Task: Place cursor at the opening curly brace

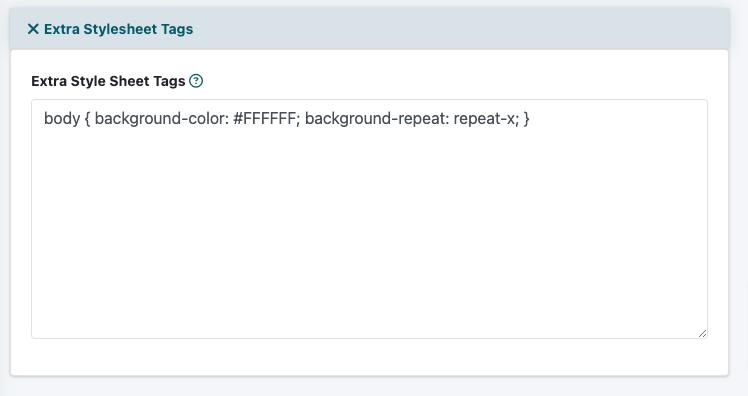Action: tap(87, 118)
